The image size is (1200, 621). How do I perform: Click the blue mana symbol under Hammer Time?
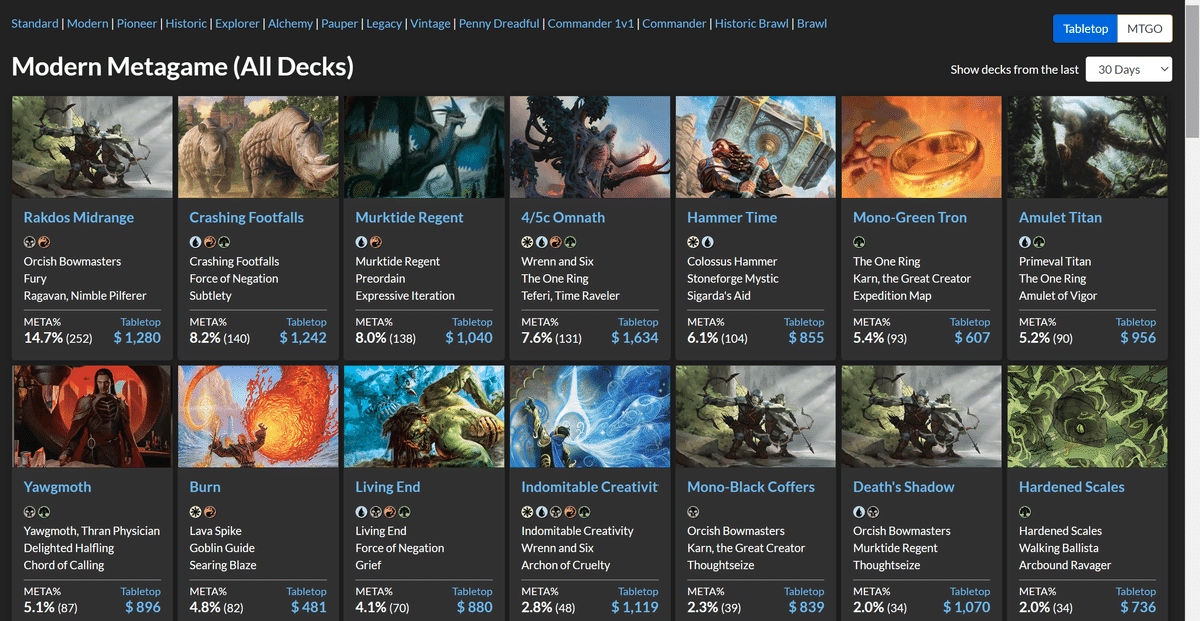point(707,242)
